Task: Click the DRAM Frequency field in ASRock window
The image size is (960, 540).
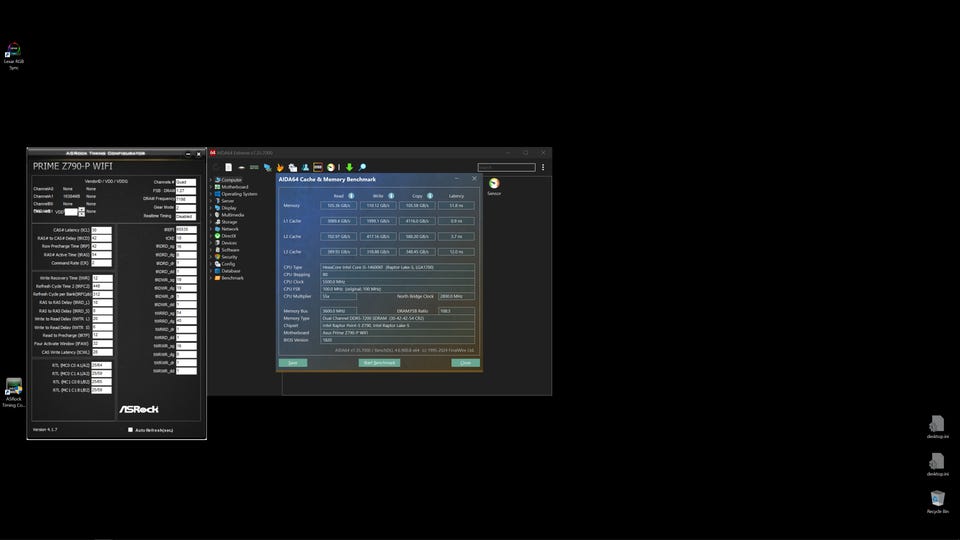Action: [186, 199]
